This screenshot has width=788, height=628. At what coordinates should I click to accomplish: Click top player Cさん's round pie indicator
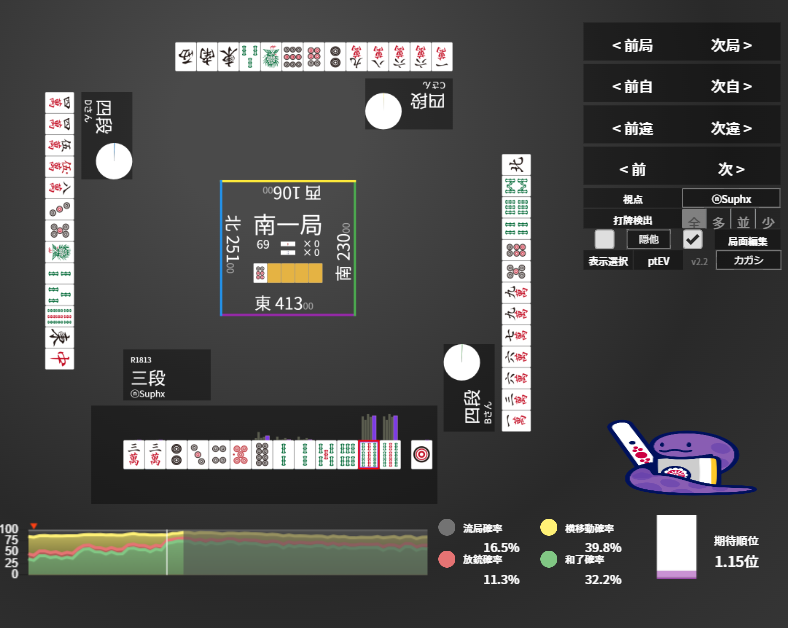pos(383,111)
